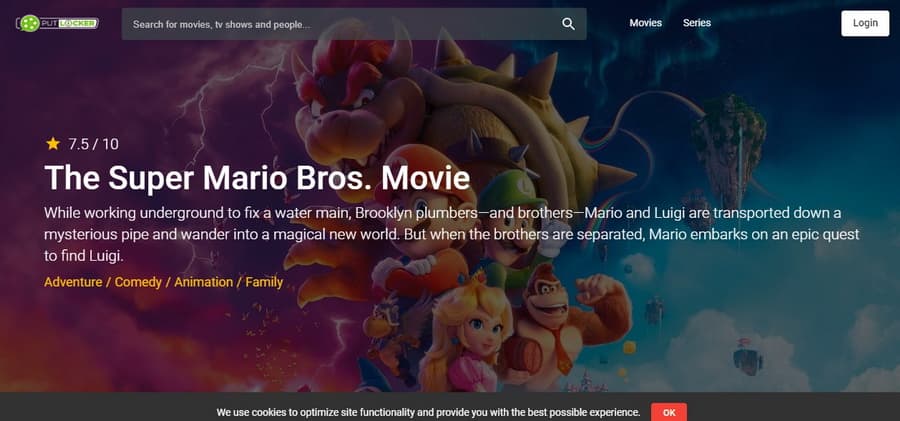
Task: Accept cookies with the OK button
Action: pos(669,412)
